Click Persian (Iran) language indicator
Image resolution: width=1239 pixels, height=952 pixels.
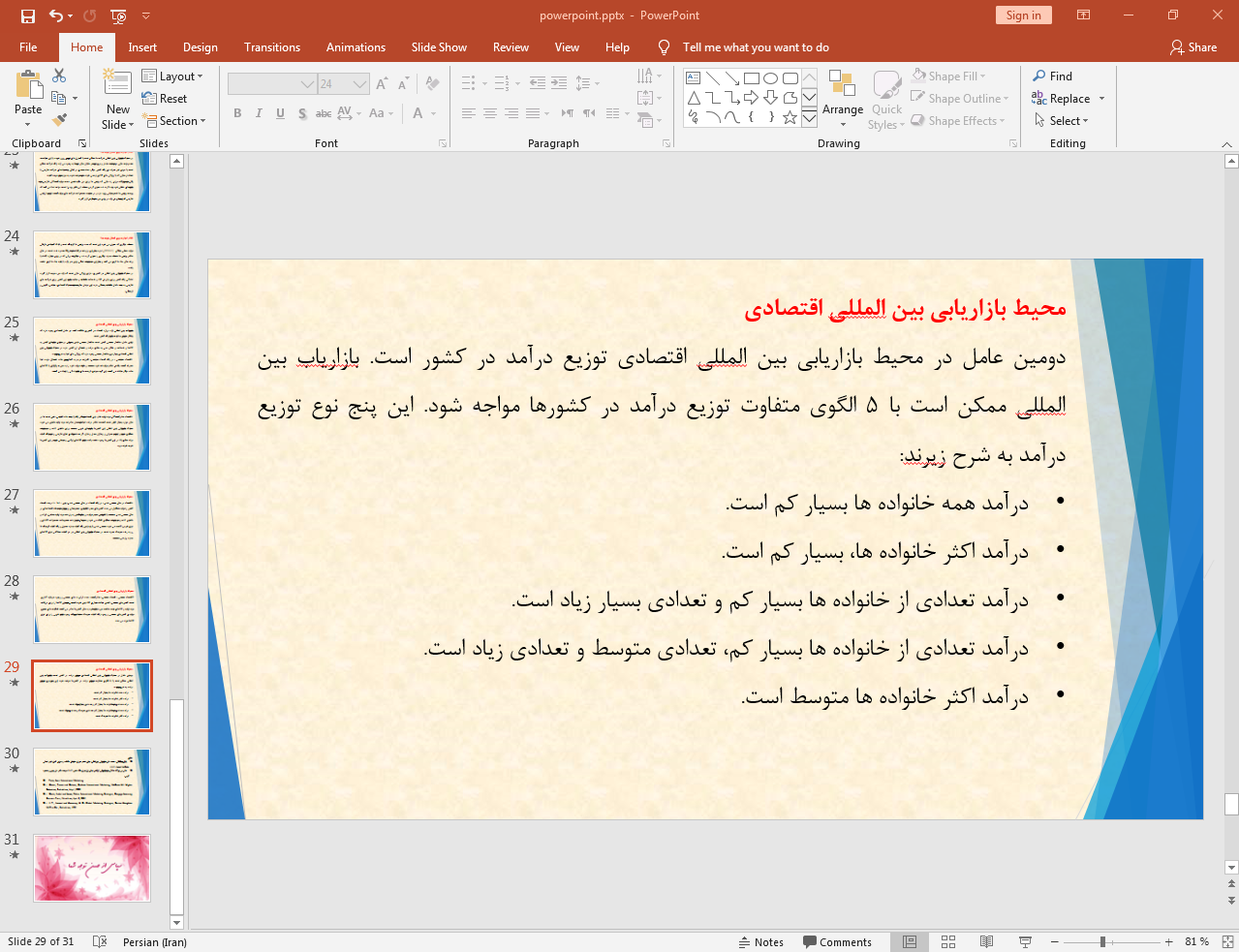point(155,941)
